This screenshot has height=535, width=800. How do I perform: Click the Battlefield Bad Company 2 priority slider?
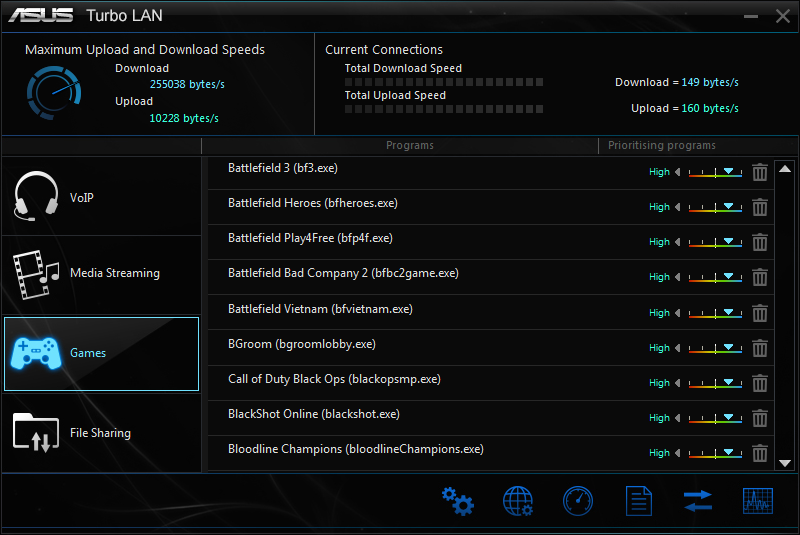(x=715, y=277)
